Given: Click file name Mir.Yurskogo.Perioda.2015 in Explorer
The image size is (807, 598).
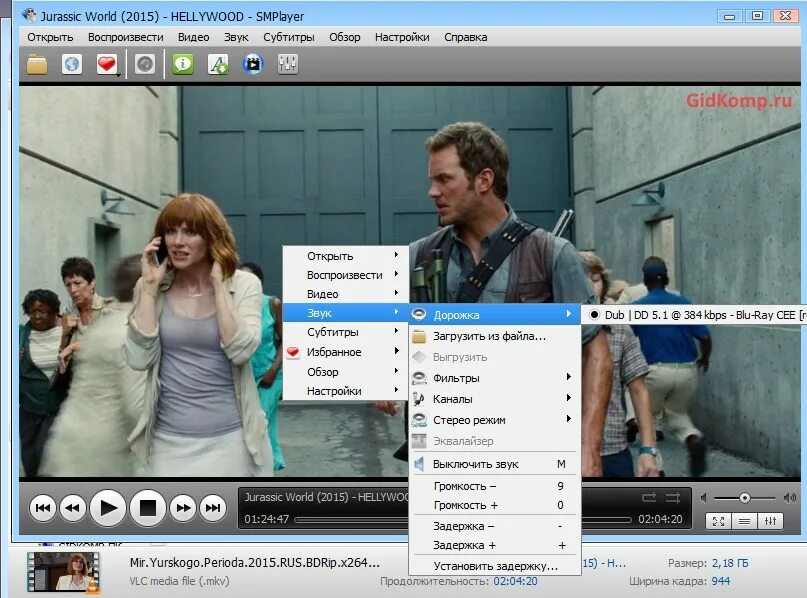Looking at the screenshot, I should click(255, 562).
